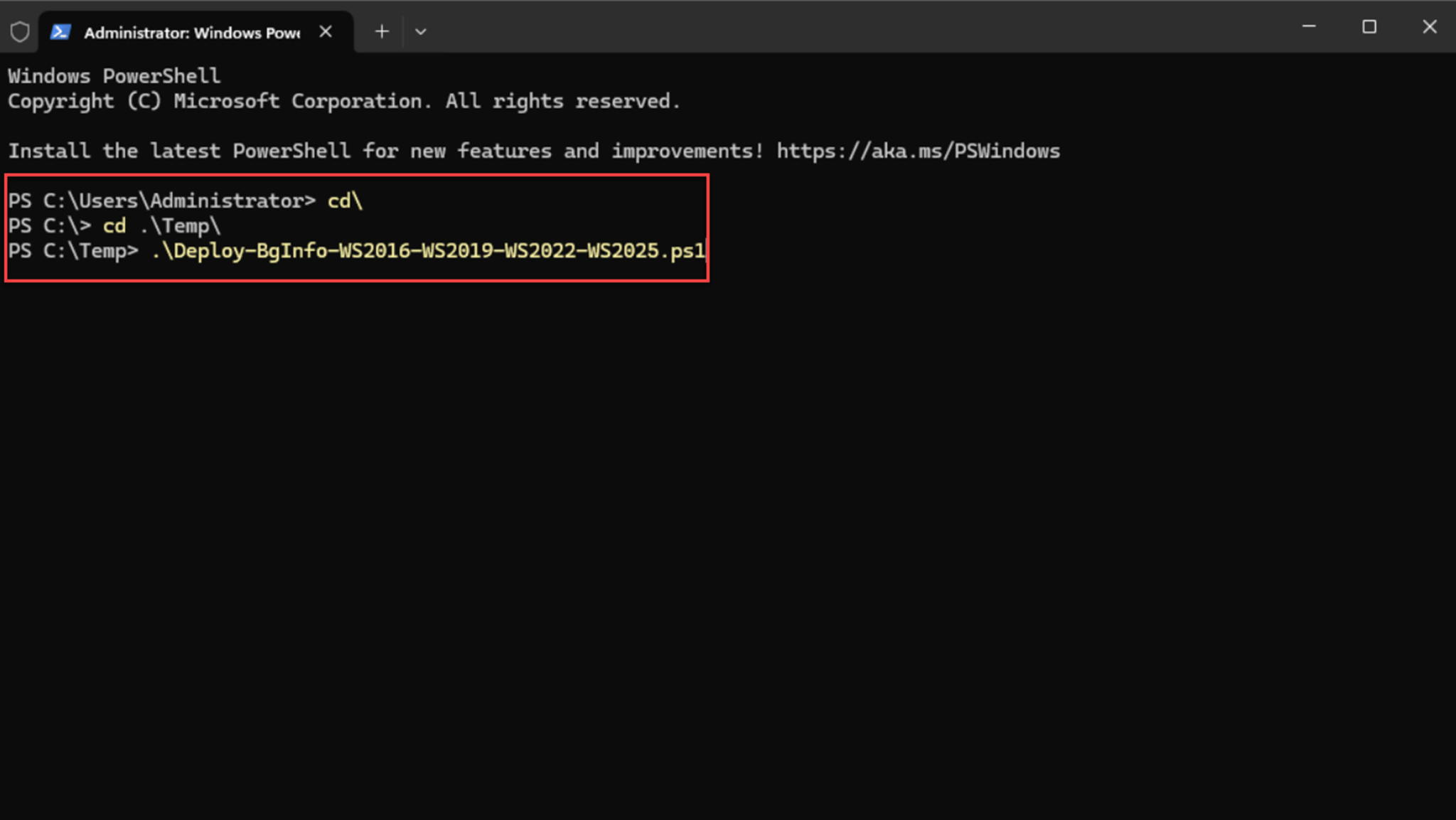Image resolution: width=1456 pixels, height=820 pixels.
Task: Select the Administrator: Windows PowerShell tab
Action: [x=196, y=32]
